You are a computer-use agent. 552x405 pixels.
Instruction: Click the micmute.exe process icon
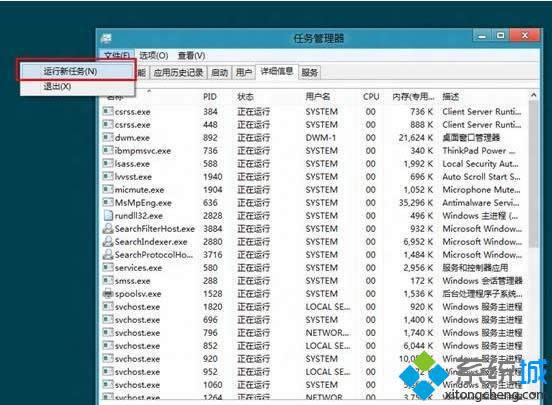[108, 189]
